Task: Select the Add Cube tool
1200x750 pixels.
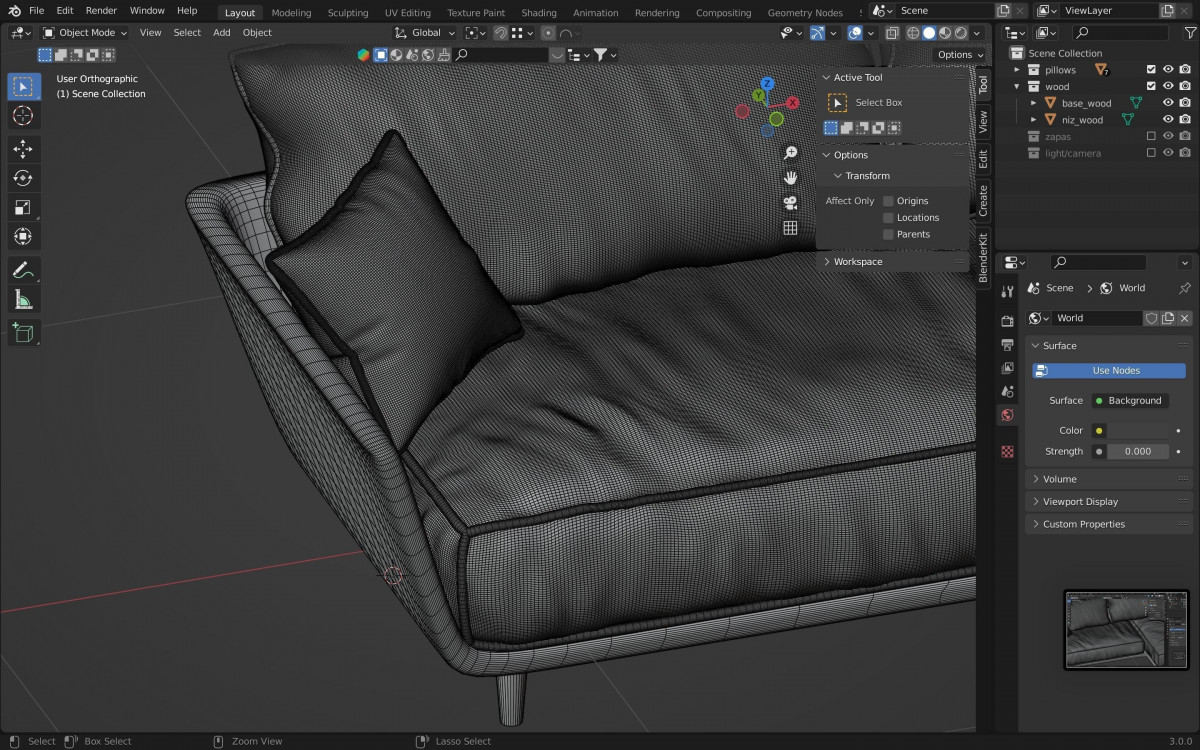Action: tap(22, 333)
